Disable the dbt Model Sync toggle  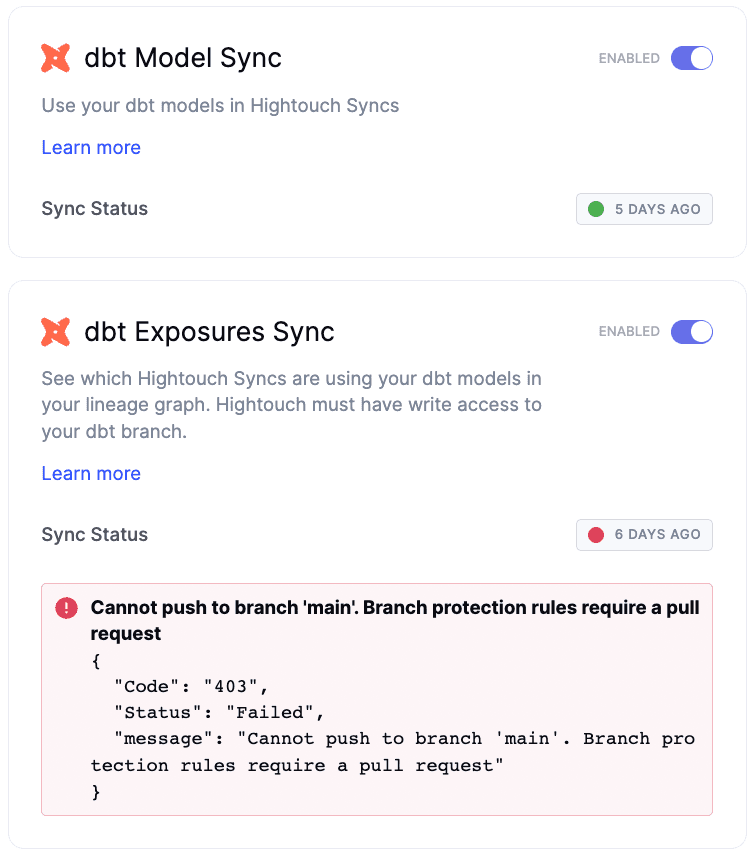tap(691, 58)
